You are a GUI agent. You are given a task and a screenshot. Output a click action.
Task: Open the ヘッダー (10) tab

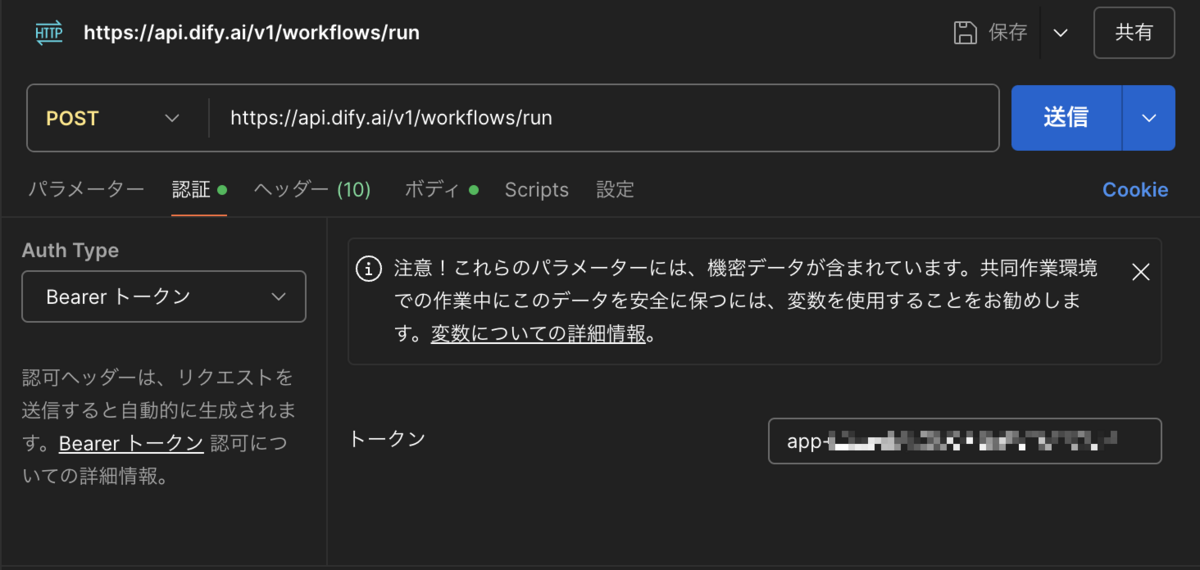(x=312, y=190)
